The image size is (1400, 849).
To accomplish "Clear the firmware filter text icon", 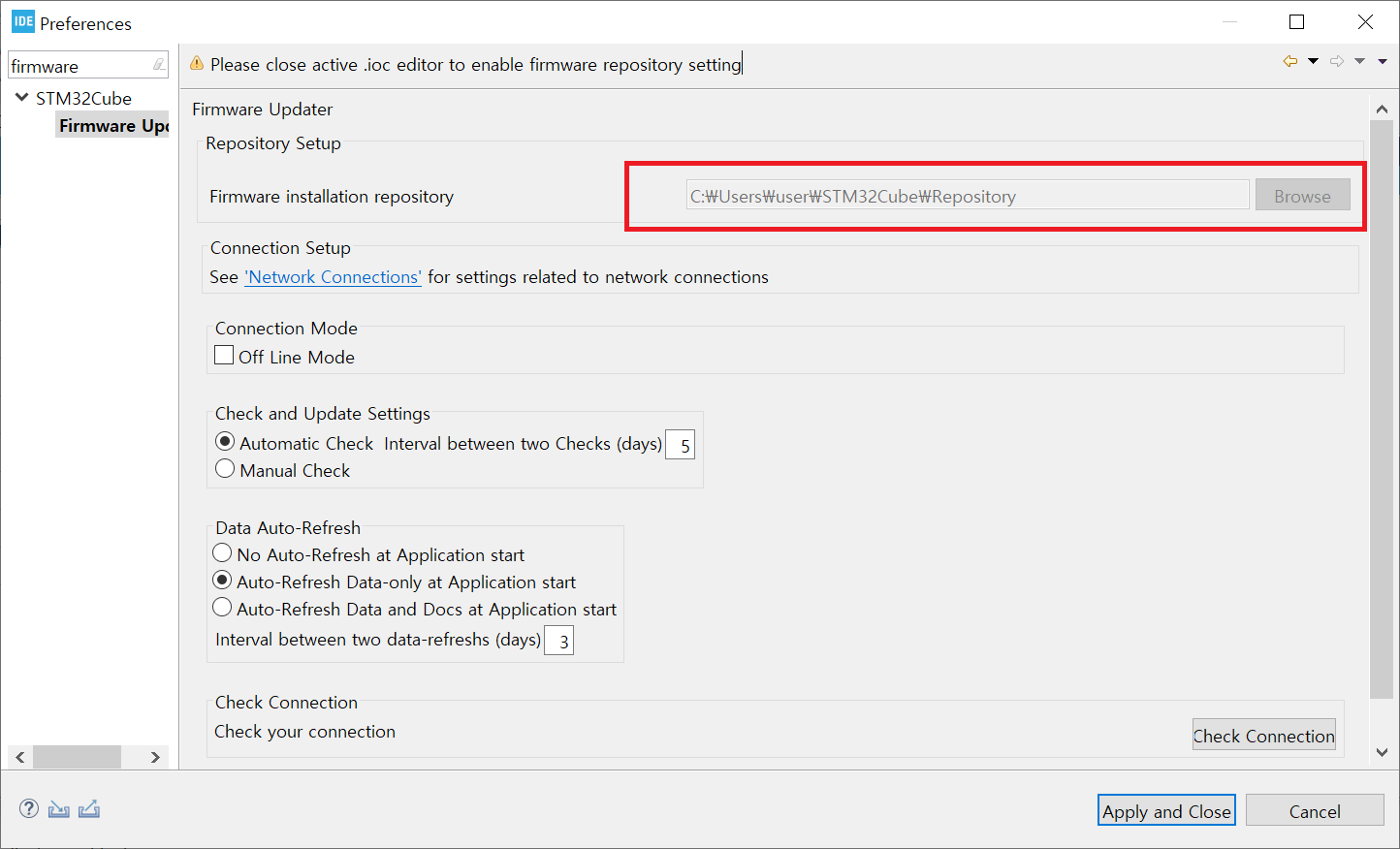I will point(159,65).
